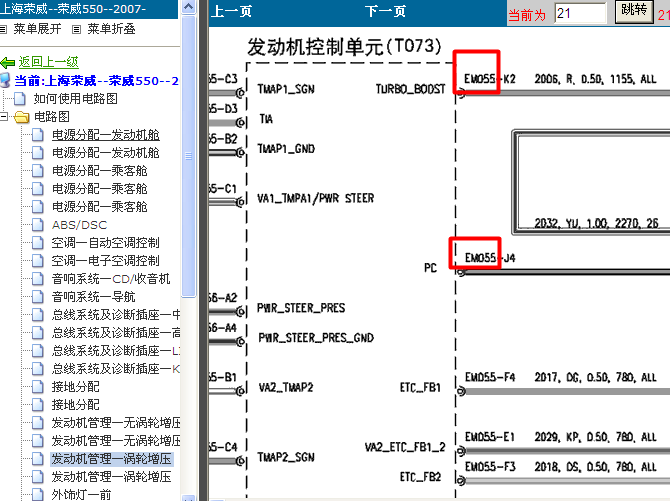The image size is (670, 501).
Task: Click wire label 2032, YU, 1.00, 2270
Action: point(596,223)
